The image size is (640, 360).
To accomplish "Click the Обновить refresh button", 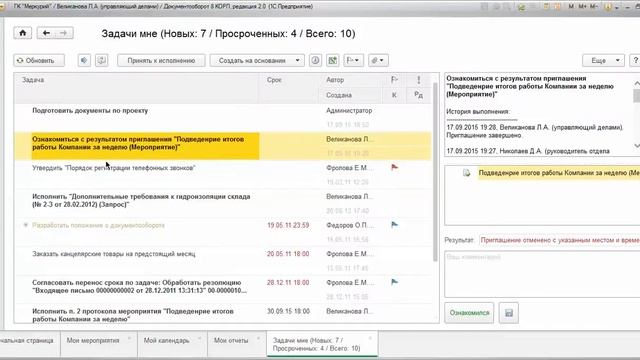I will pyautogui.click(x=39, y=60).
